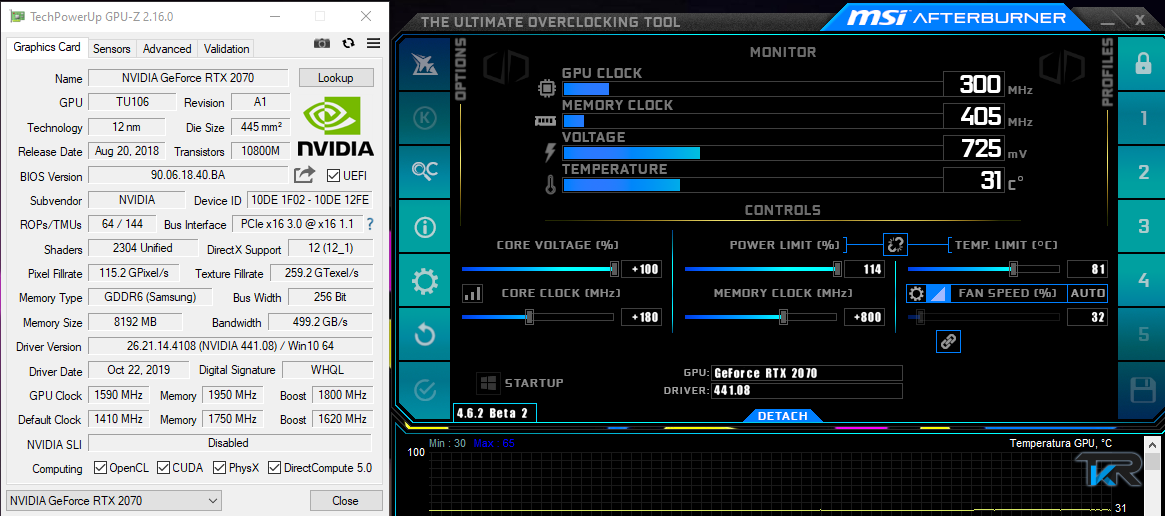Click the fan sync chain link icon

pyautogui.click(x=949, y=341)
